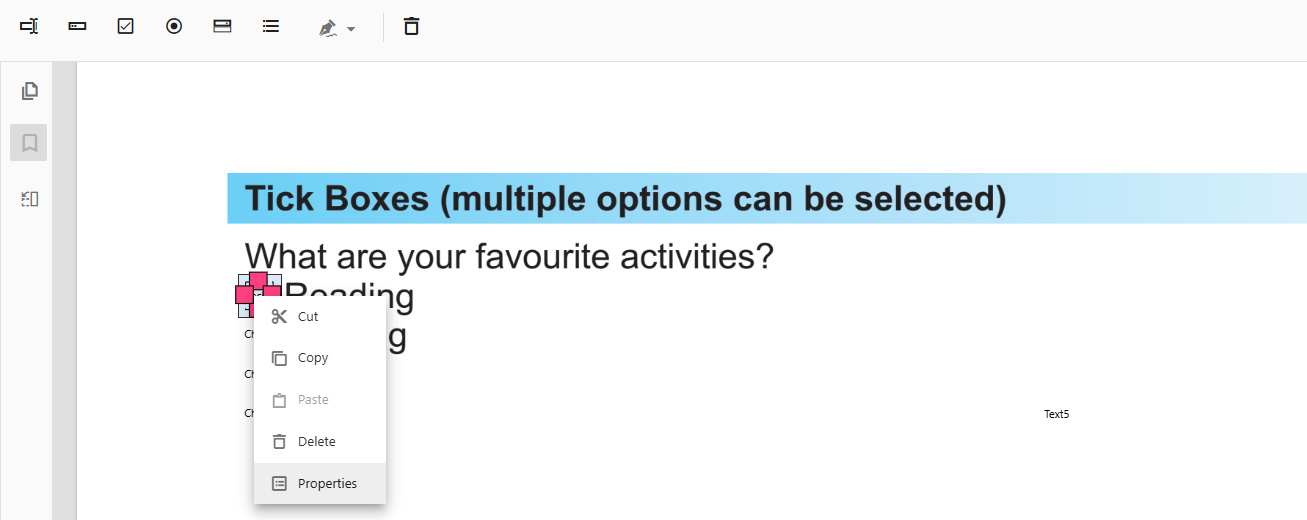
Task: Click the signature field pen icon
Action: coord(327,28)
